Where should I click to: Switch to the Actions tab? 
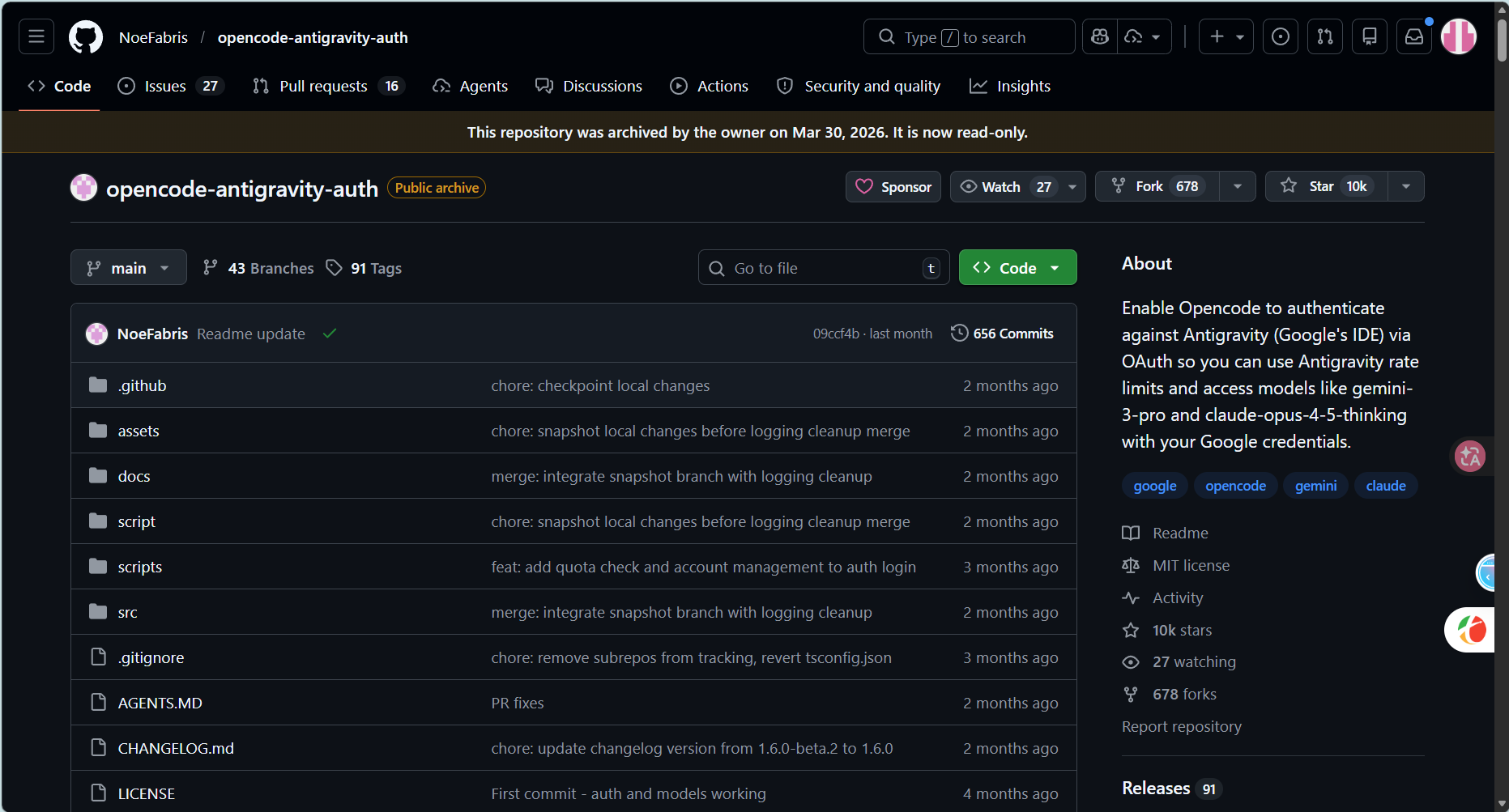tap(710, 86)
